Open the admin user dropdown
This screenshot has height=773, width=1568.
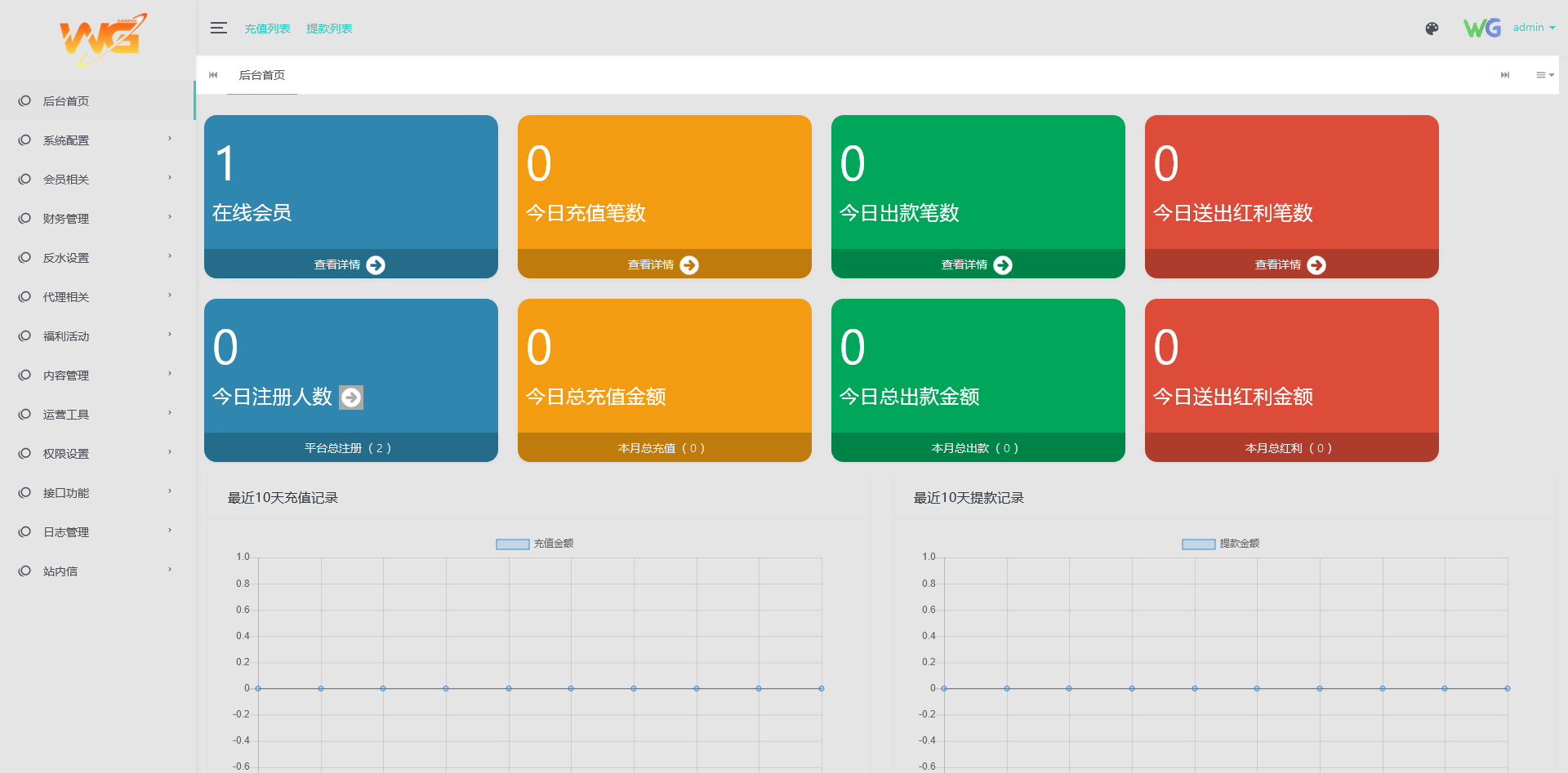[1533, 28]
